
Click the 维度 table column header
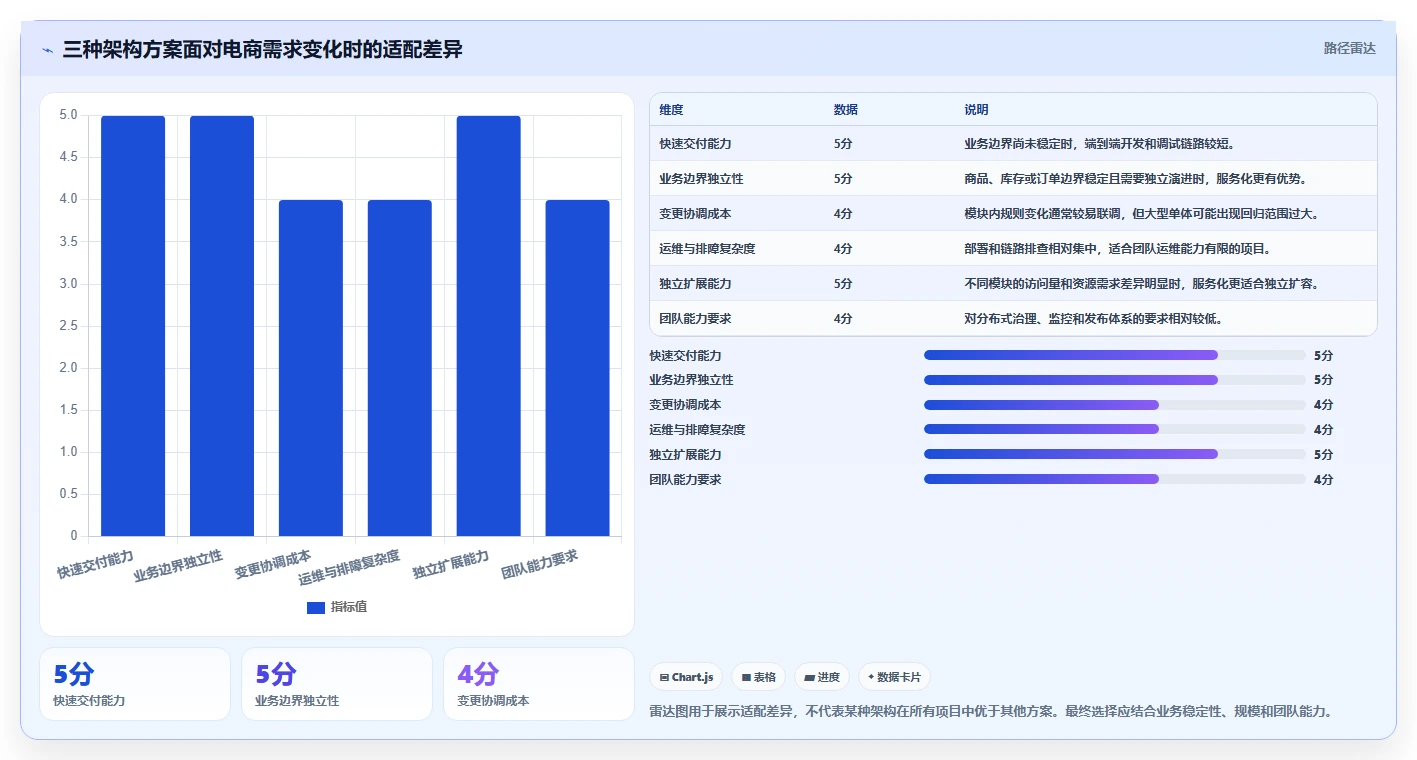(671, 110)
